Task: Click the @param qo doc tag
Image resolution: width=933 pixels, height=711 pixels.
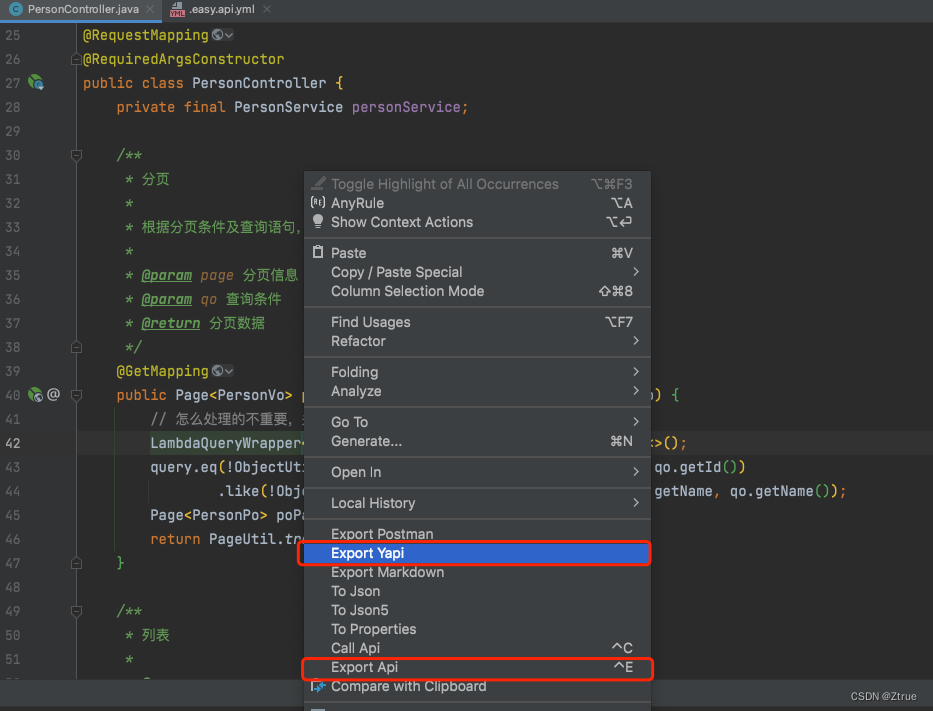Action: pyautogui.click(x=167, y=299)
